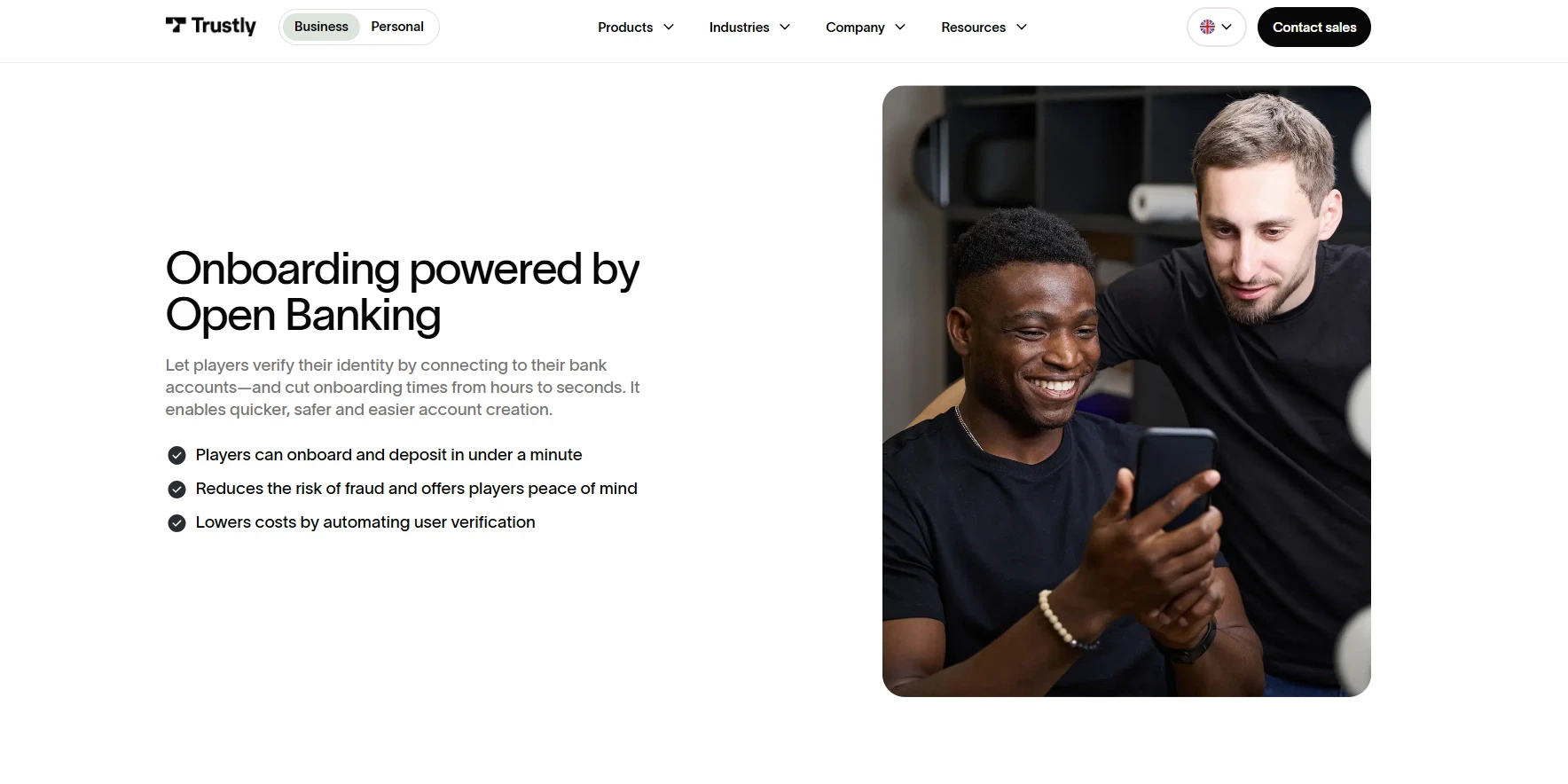Open the language selector dropdown
This screenshot has height=784, width=1568.
(x=1217, y=27)
